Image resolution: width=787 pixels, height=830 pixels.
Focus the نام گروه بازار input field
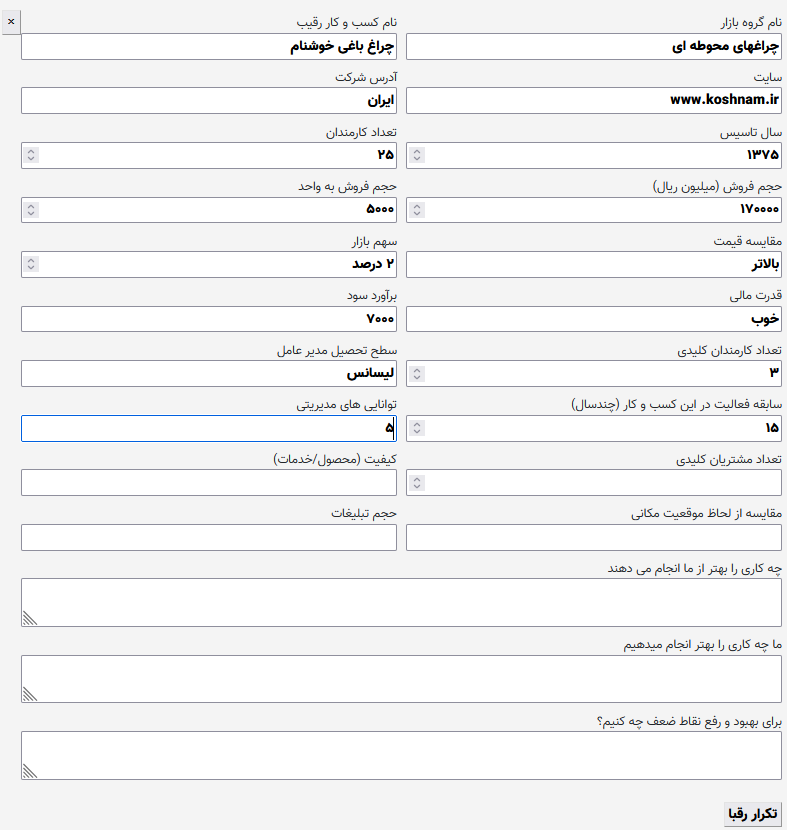click(x=594, y=47)
